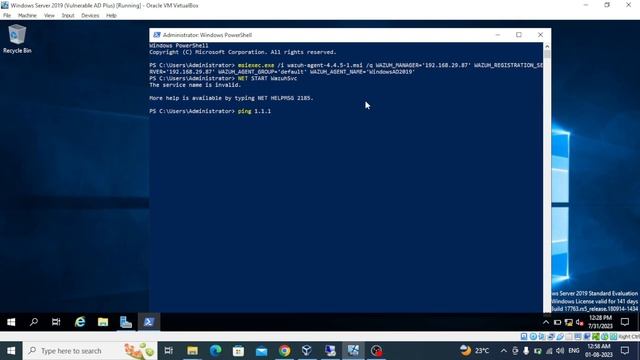Open the guest Action Center notifications icon
Viewport: 640px width, 360px height.
(625, 322)
